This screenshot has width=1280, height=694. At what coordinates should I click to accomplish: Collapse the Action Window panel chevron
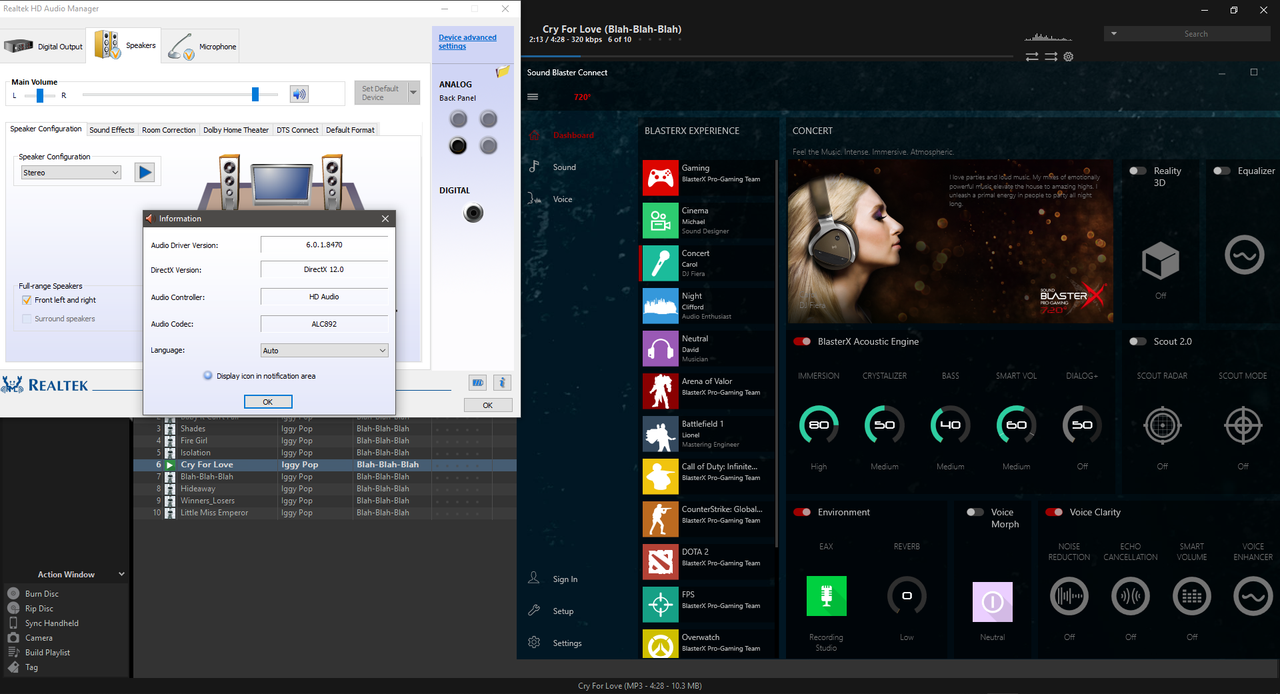(x=122, y=574)
